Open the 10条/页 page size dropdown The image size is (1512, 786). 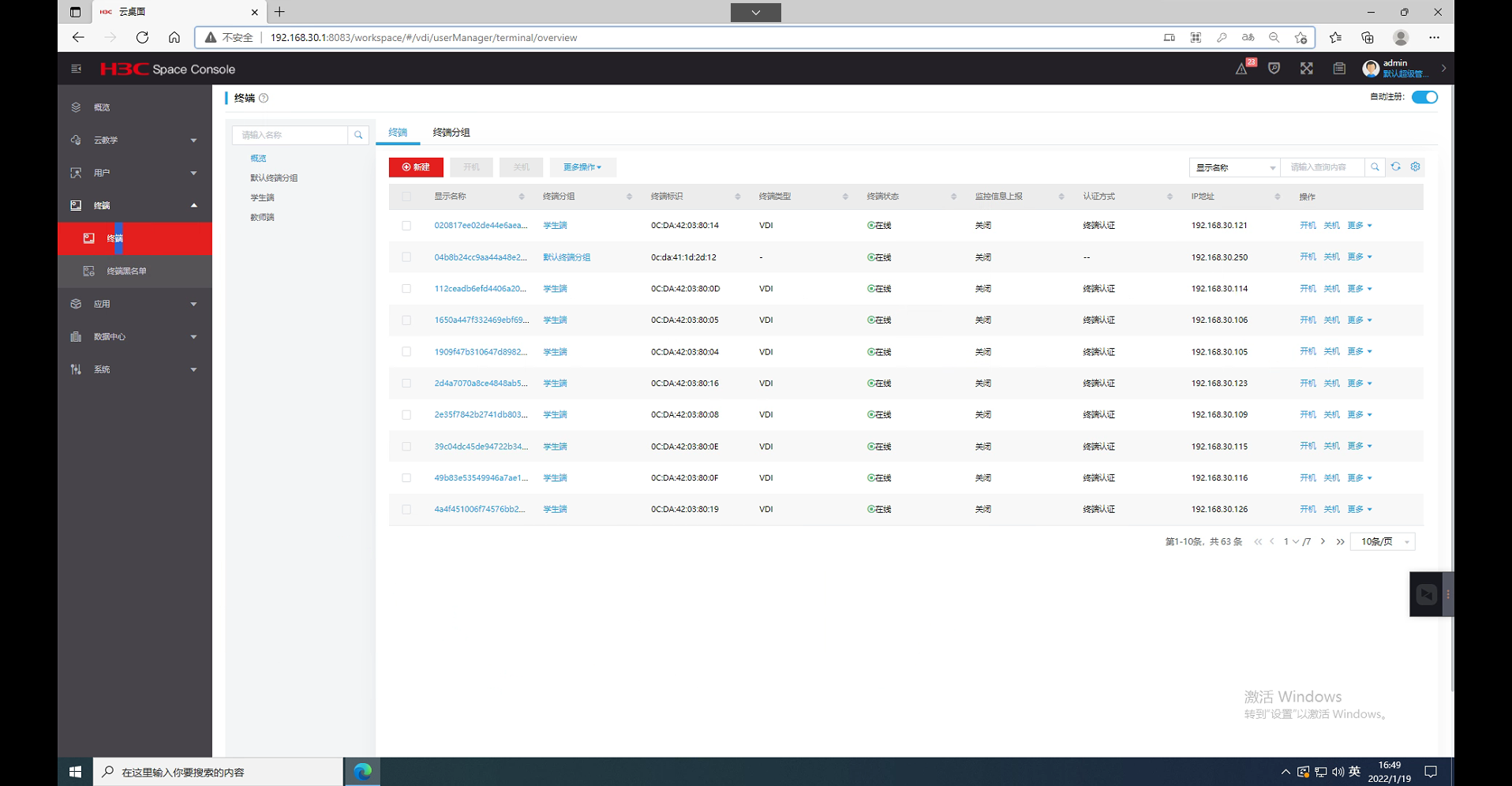pos(1383,541)
